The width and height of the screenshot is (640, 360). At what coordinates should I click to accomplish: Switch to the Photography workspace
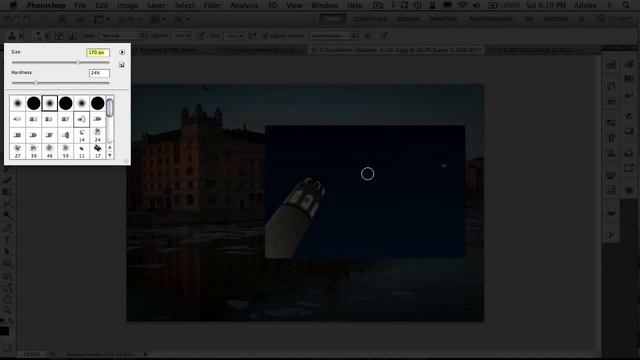[x=491, y=19]
